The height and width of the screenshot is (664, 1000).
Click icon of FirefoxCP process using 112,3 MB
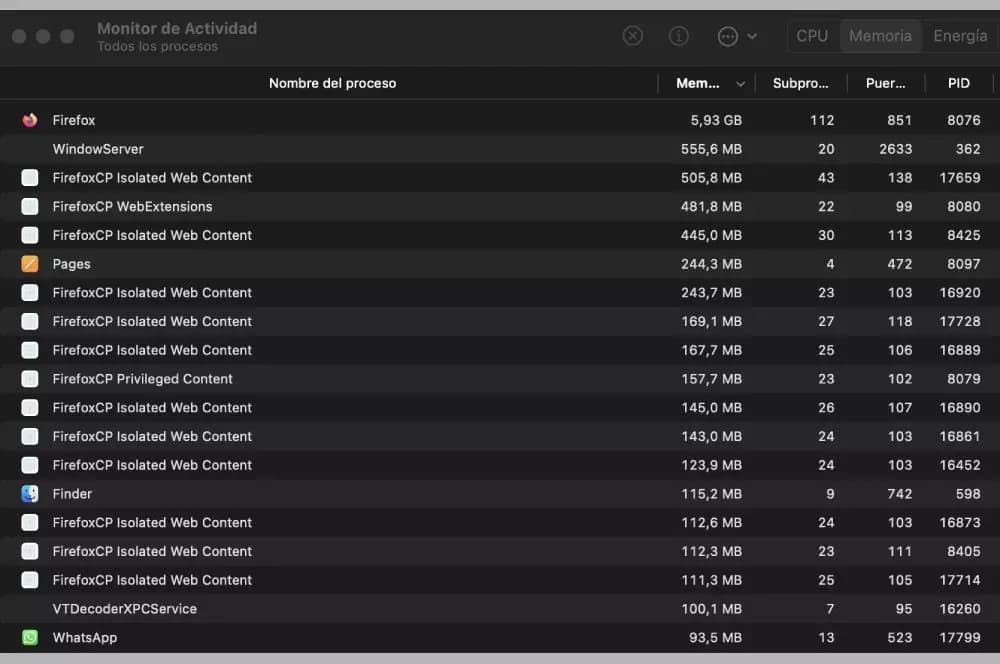tap(30, 551)
